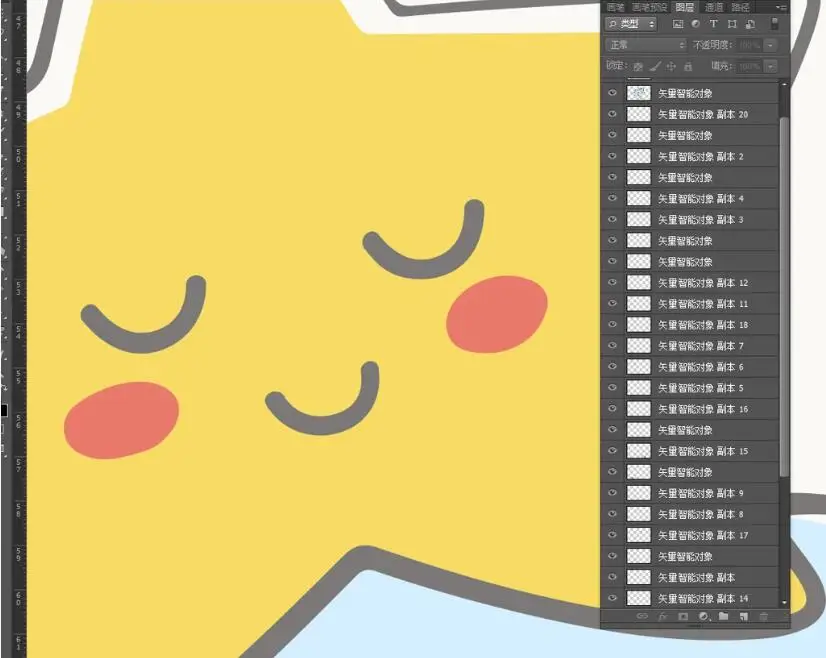Click thumbnail of layer 矢量智能对象 副本 5
The height and width of the screenshot is (658, 826).
coord(638,388)
